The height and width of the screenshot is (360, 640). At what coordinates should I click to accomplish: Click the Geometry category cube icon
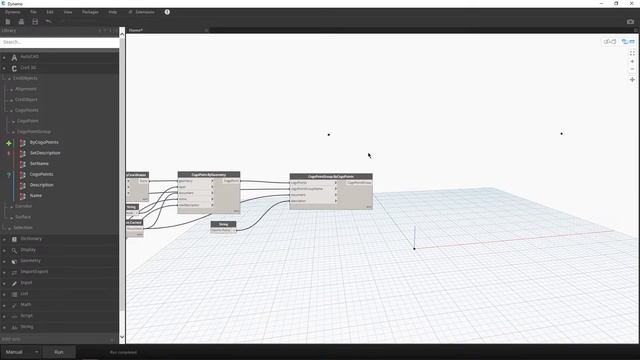pyautogui.click(x=14, y=261)
